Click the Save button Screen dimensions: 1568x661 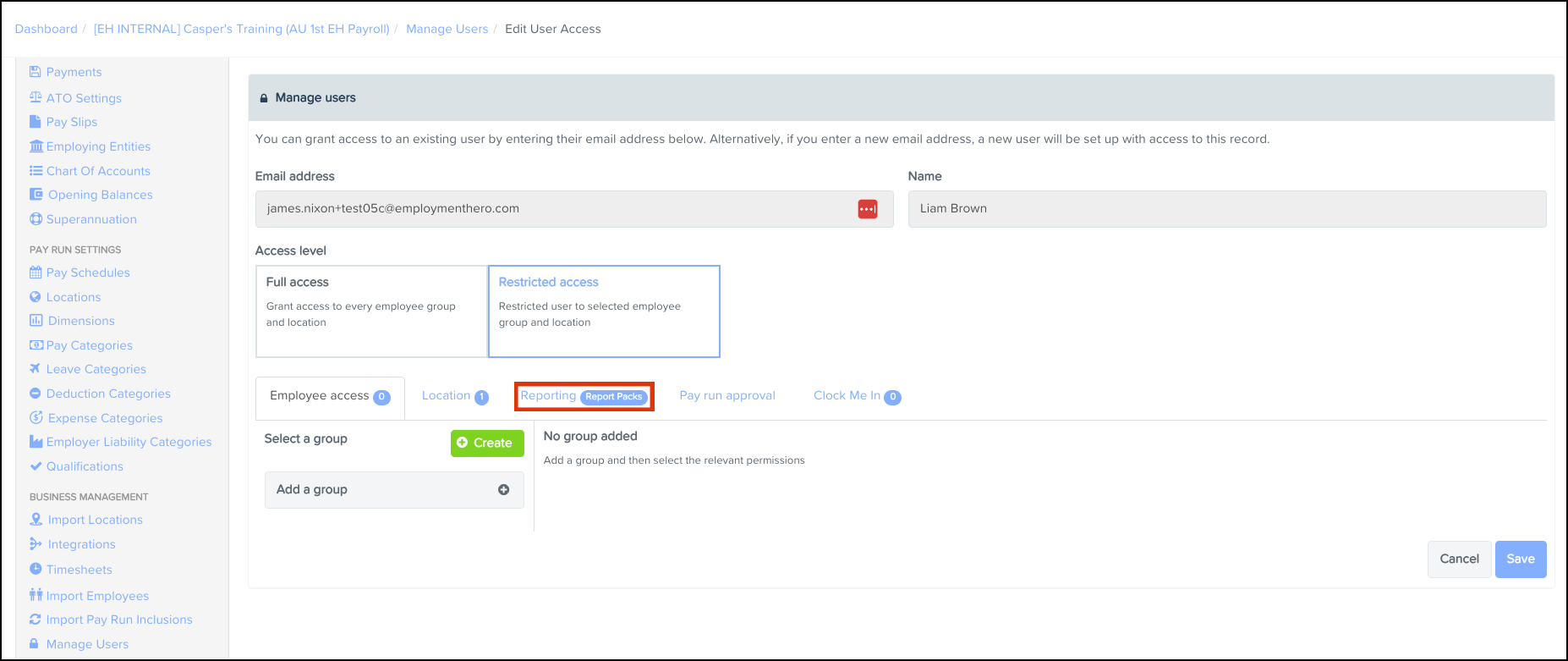point(1520,559)
